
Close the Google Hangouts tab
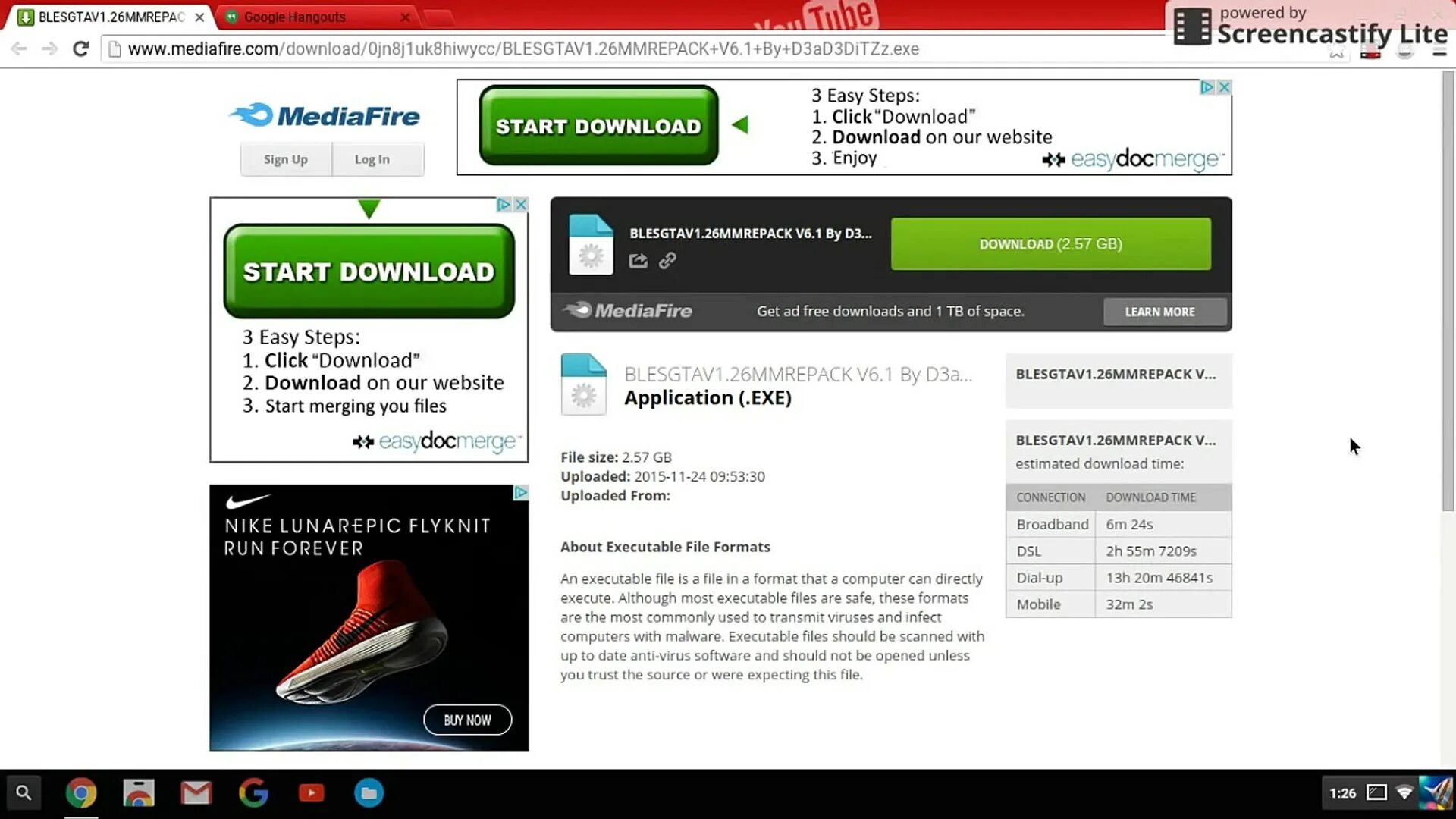pos(405,17)
